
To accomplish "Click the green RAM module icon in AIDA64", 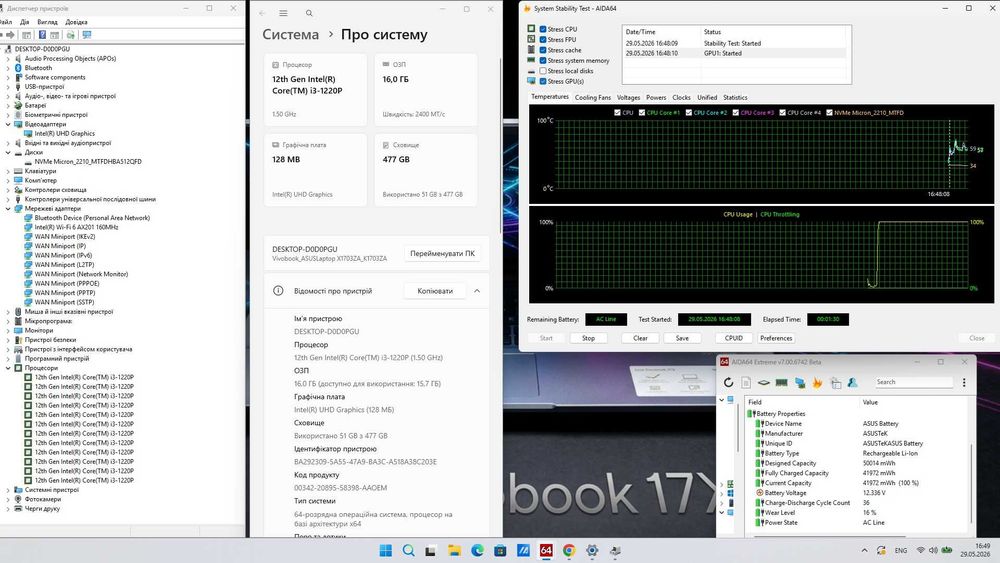I will pyautogui.click(x=781, y=383).
